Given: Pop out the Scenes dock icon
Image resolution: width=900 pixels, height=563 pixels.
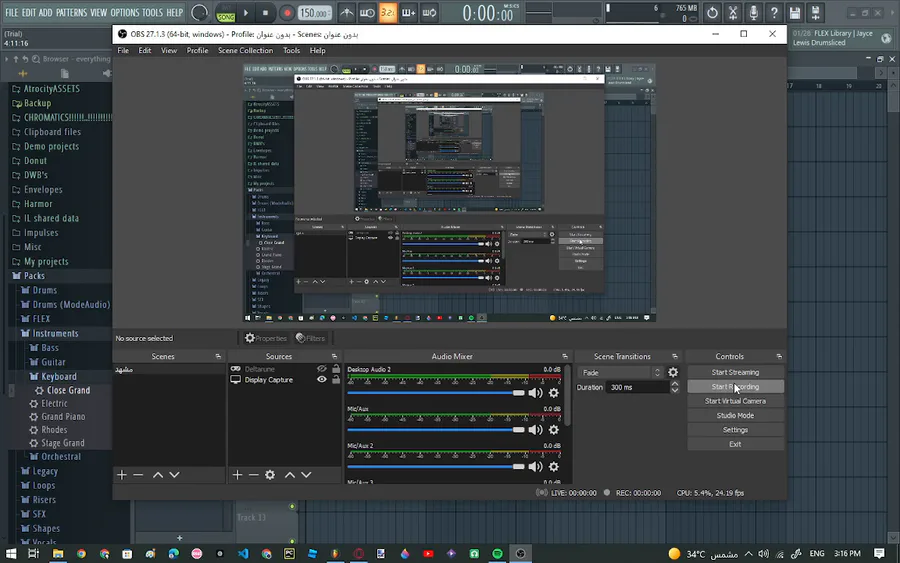Looking at the screenshot, I should coord(218,356).
